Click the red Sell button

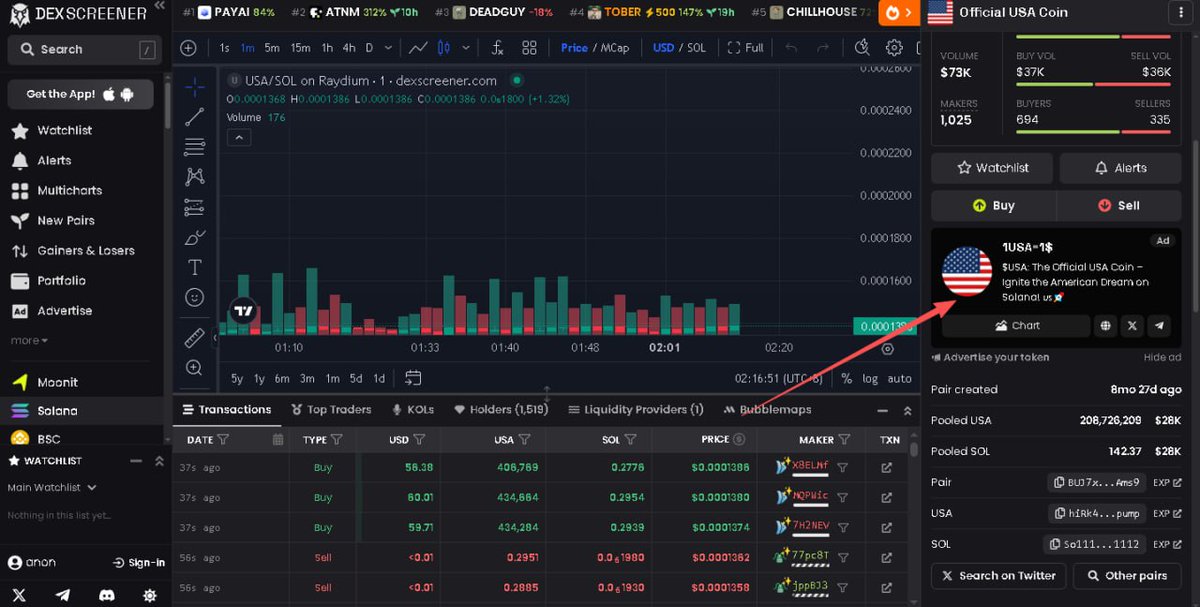click(x=1118, y=205)
